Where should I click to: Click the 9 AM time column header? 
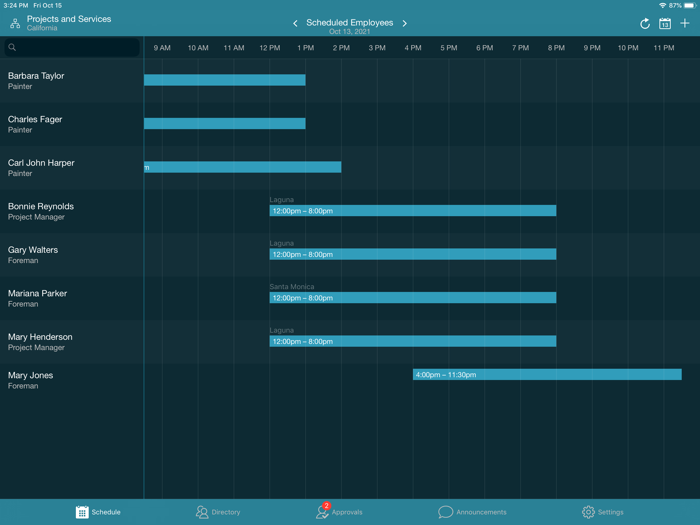click(x=162, y=48)
